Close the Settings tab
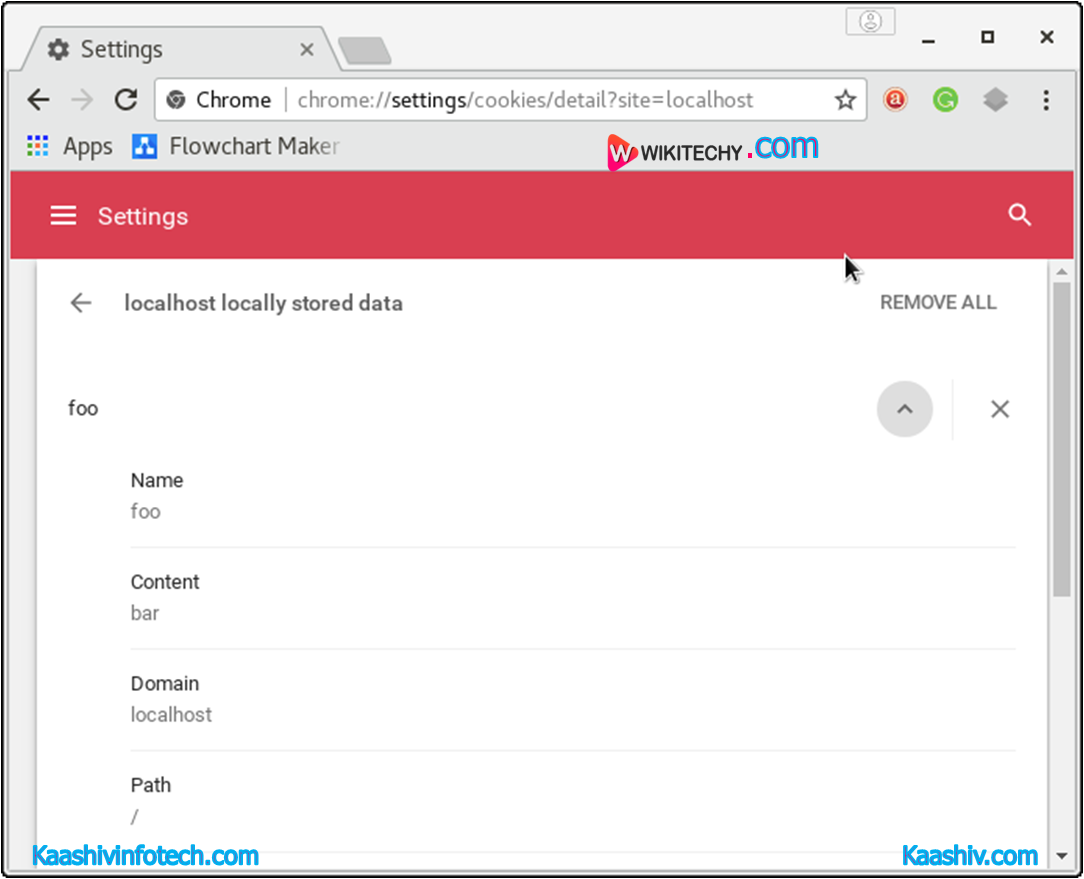Image resolution: width=1084 pixels, height=879 pixels. (307, 49)
